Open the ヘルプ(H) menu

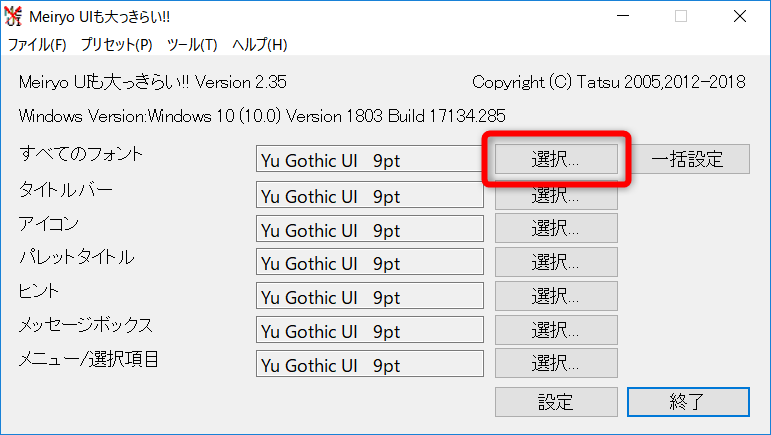point(259,45)
